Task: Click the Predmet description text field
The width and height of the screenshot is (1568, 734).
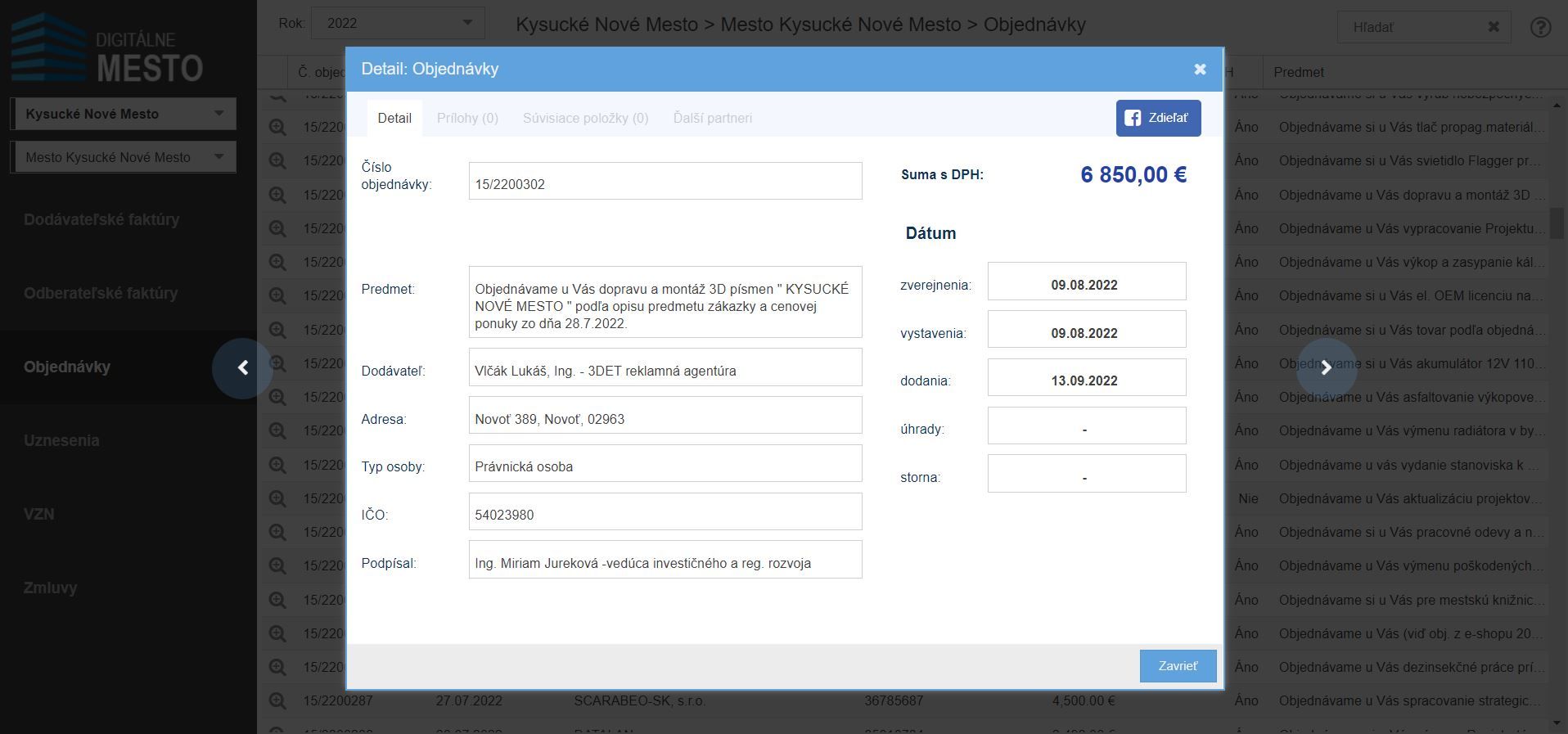Action: [x=665, y=302]
